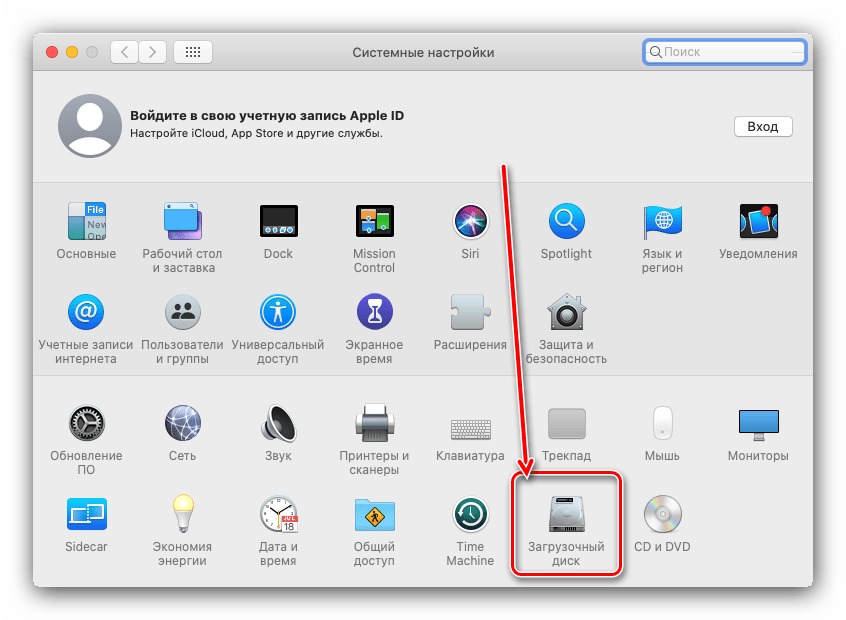846x620 pixels.
Task: Click 'Войдите в свою учетную запись Apple ID' text
Action: pos(267,115)
